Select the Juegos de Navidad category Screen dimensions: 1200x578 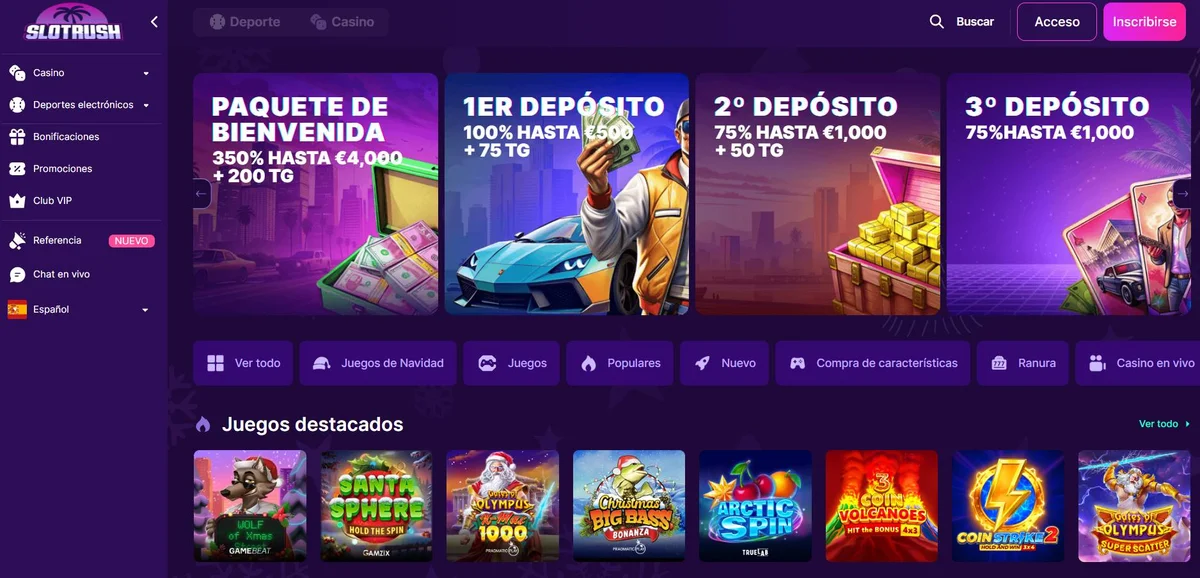pyautogui.click(x=379, y=363)
